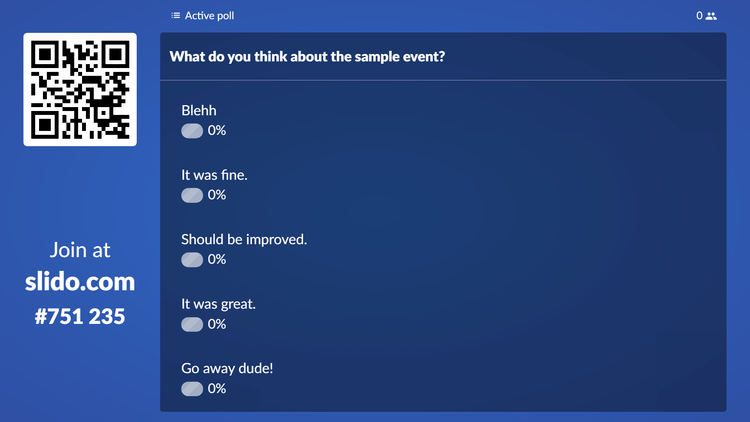The height and width of the screenshot is (422, 750).
Task: Open the slido.com link text
Action: pyautogui.click(x=80, y=282)
